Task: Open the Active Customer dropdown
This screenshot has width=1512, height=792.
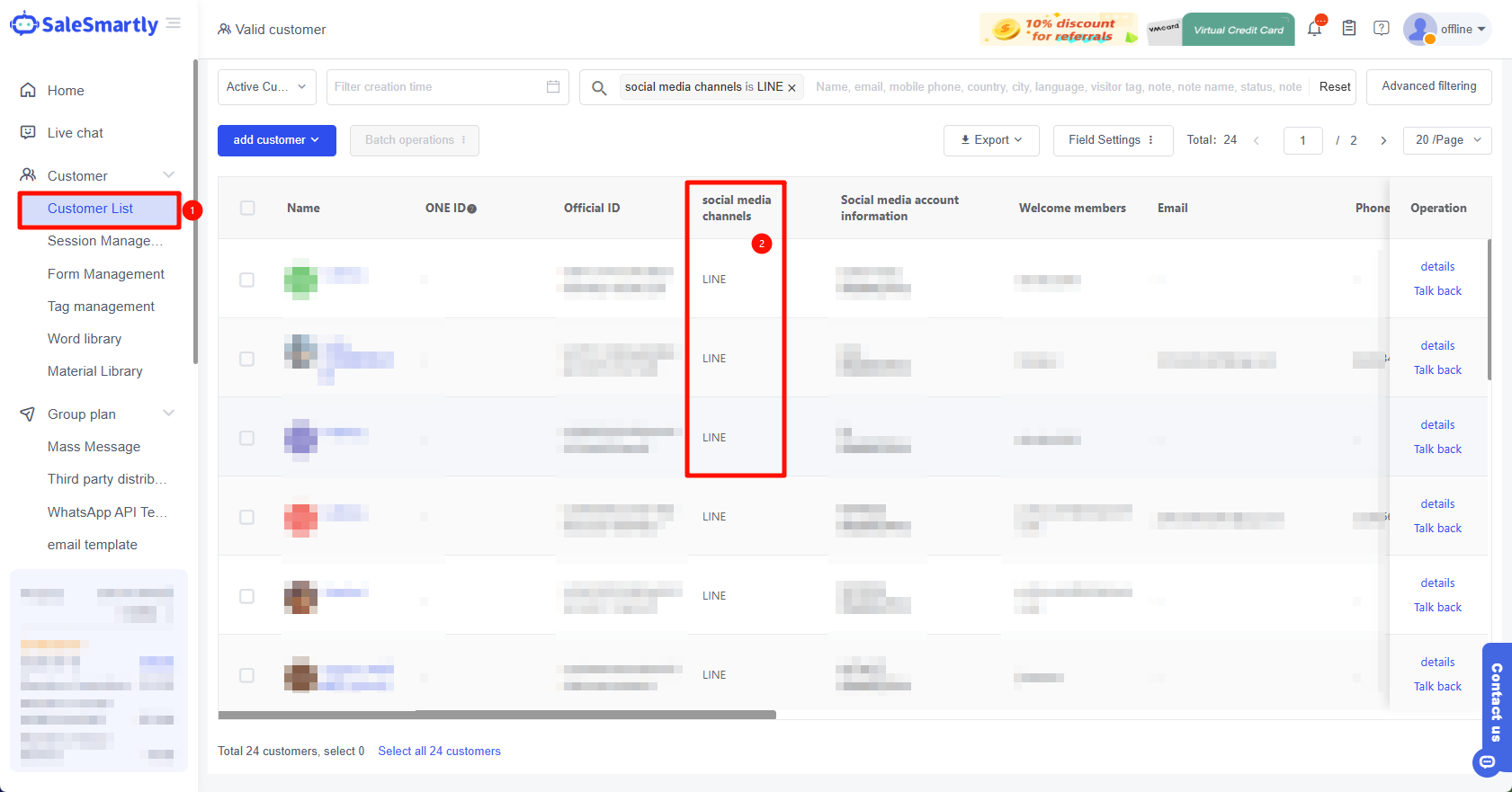Action: (266, 87)
